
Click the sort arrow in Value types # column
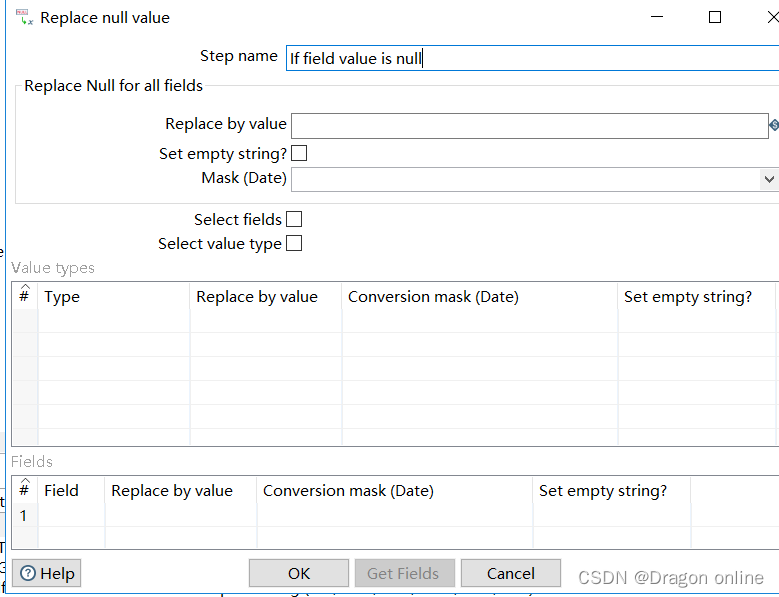click(25, 287)
